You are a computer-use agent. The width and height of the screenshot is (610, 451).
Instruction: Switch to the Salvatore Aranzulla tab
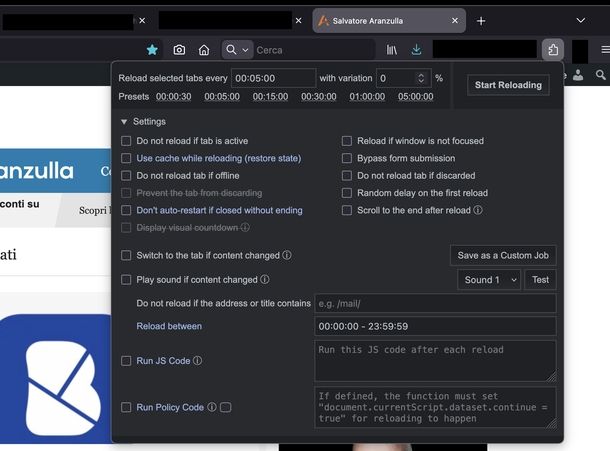[389, 21]
